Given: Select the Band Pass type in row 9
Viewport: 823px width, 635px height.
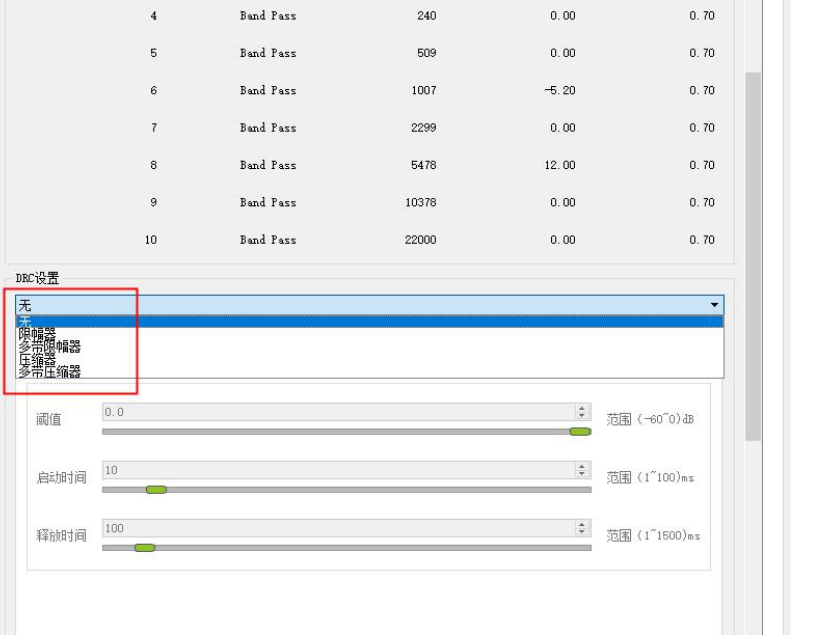Looking at the screenshot, I should tap(268, 202).
